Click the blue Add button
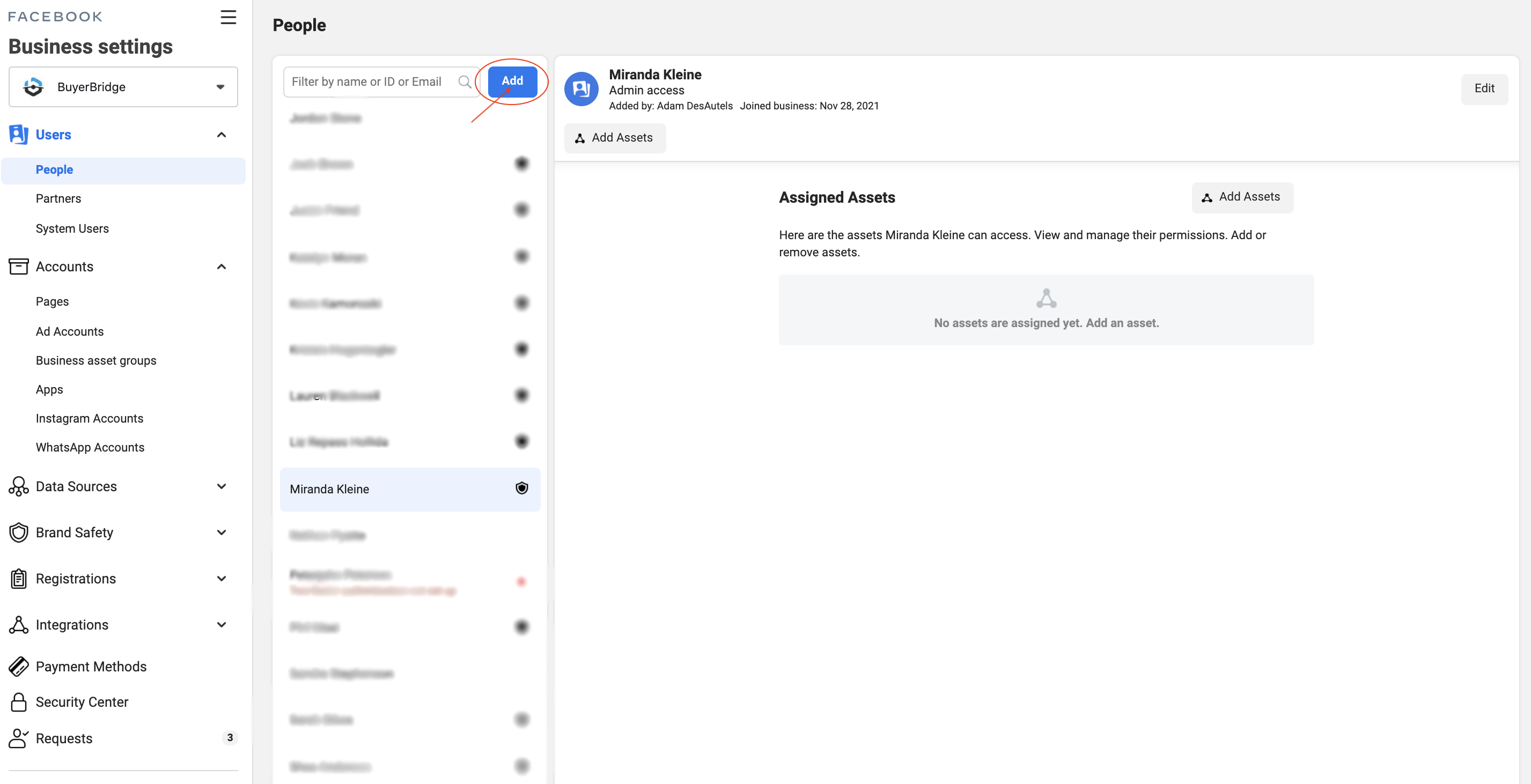 coord(512,82)
